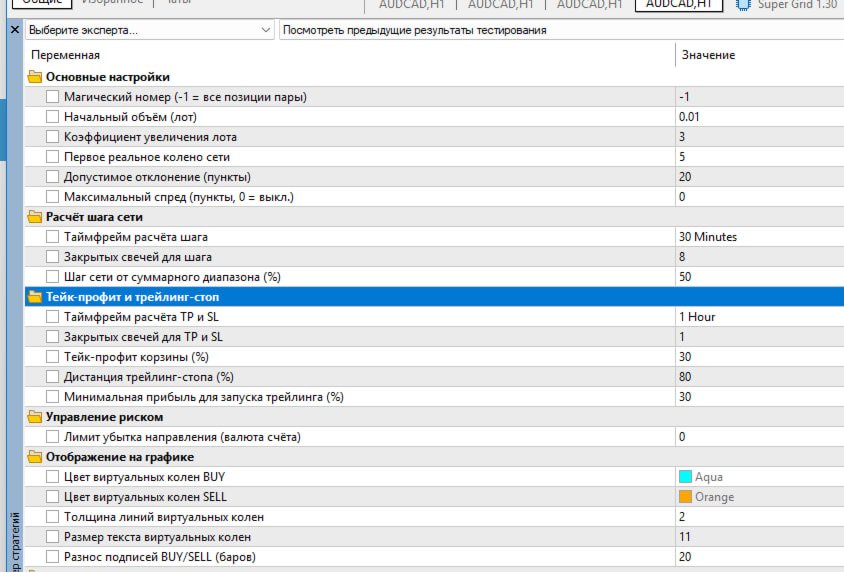Edit initial lot value '0.01'
The image size is (844, 572).
tap(759, 117)
